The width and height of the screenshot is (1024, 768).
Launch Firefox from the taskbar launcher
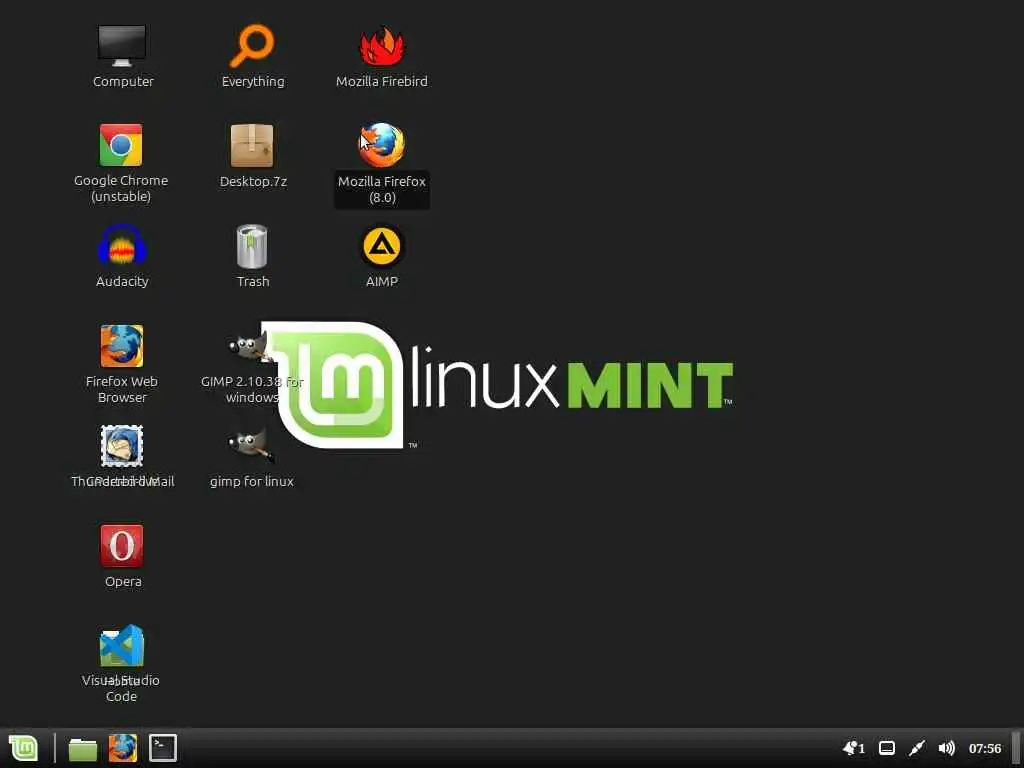click(x=123, y=748)
